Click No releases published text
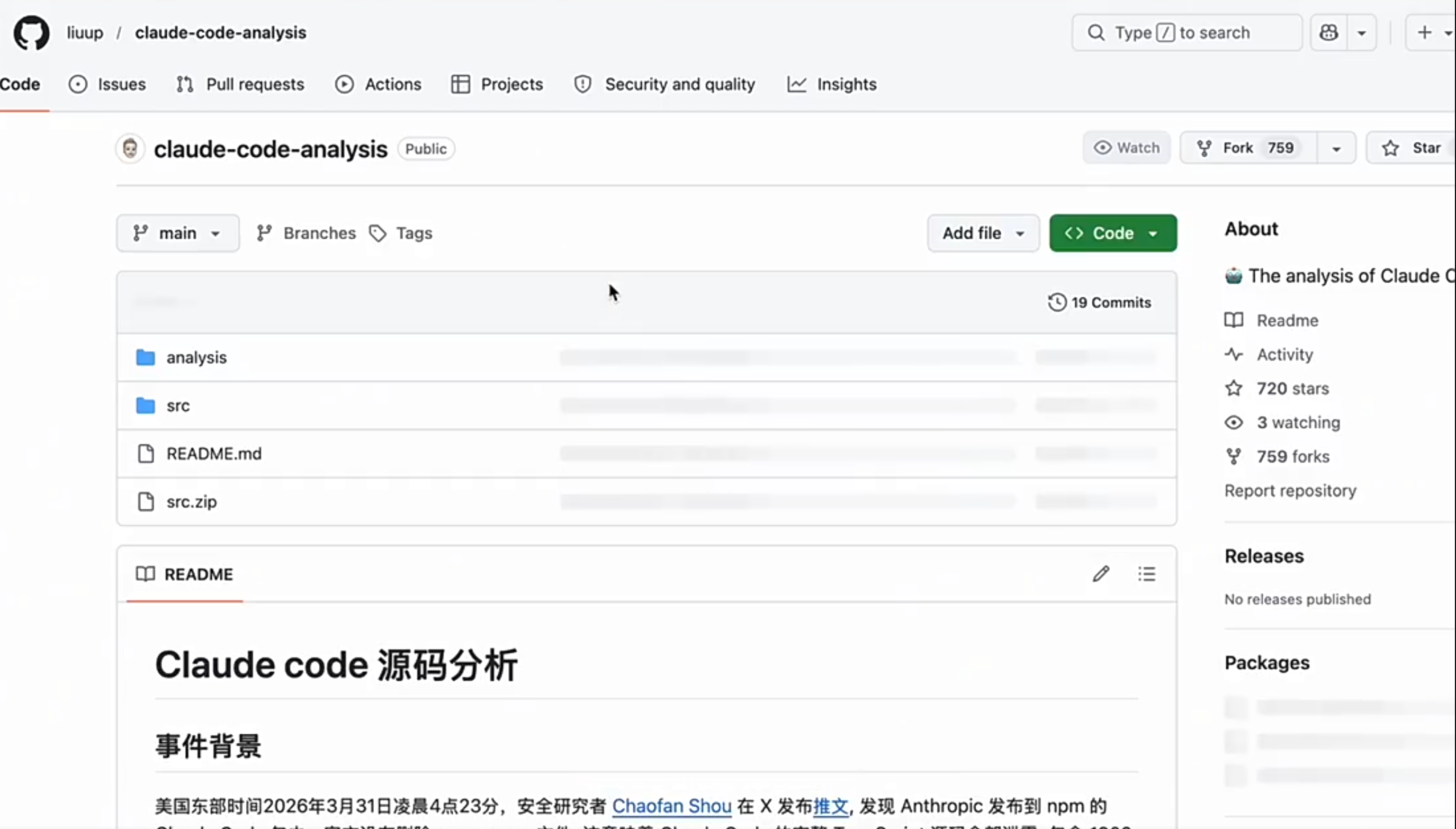Screen dimensions: 1456x829 point(1298,600)
